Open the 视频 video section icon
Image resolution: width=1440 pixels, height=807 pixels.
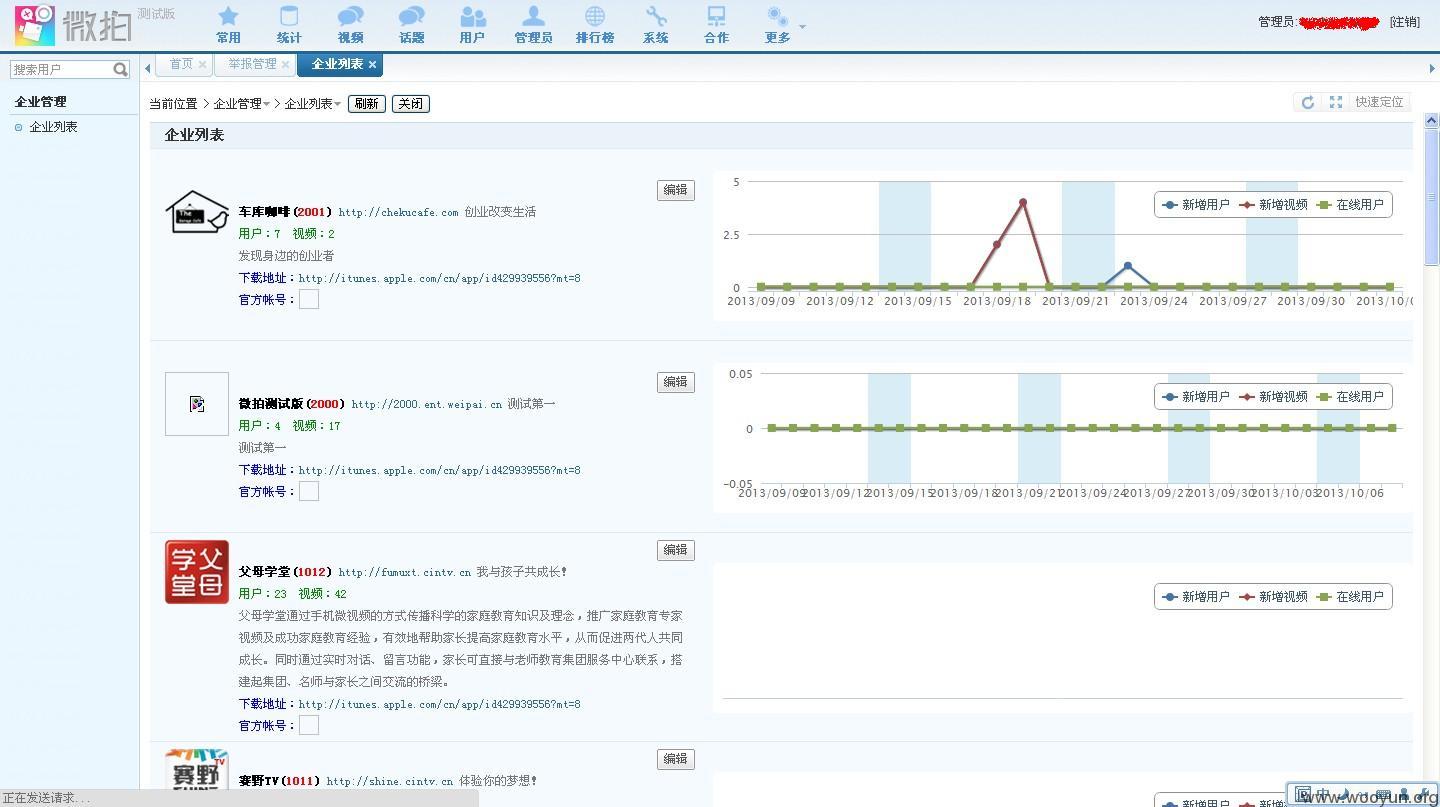350,17
